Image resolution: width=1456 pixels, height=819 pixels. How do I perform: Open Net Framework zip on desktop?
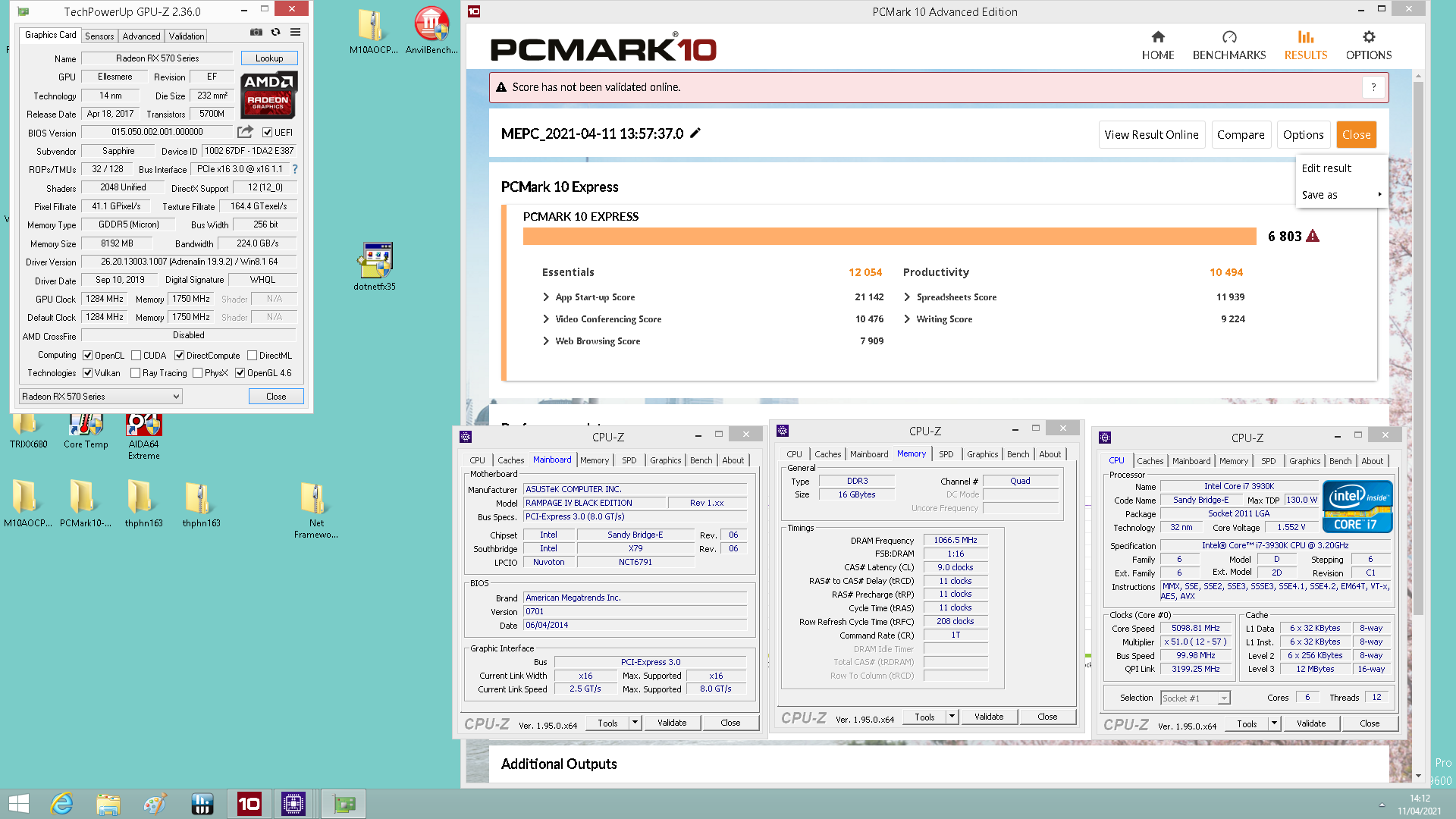316,509
